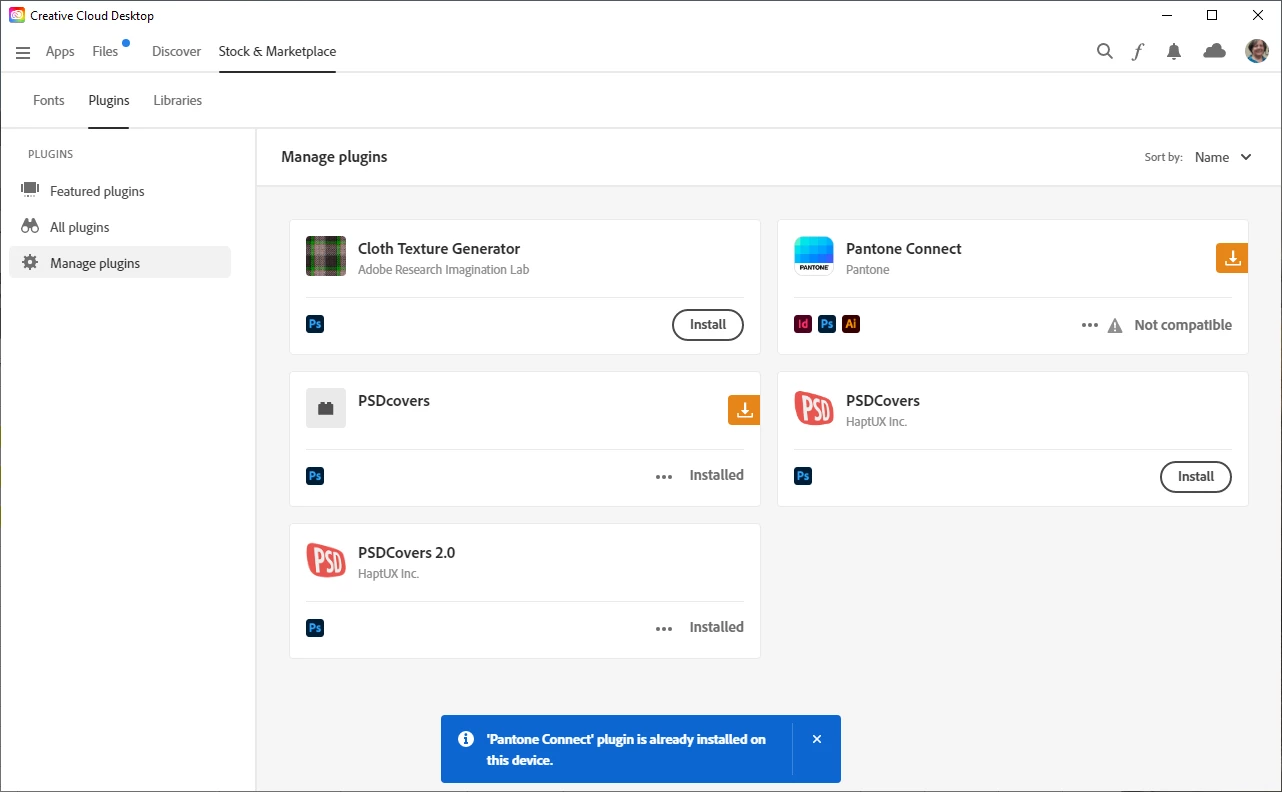This screenshot has width=1282, height=792.
Task: Open the user profile avatar
Action: (x=1257, y=51)
